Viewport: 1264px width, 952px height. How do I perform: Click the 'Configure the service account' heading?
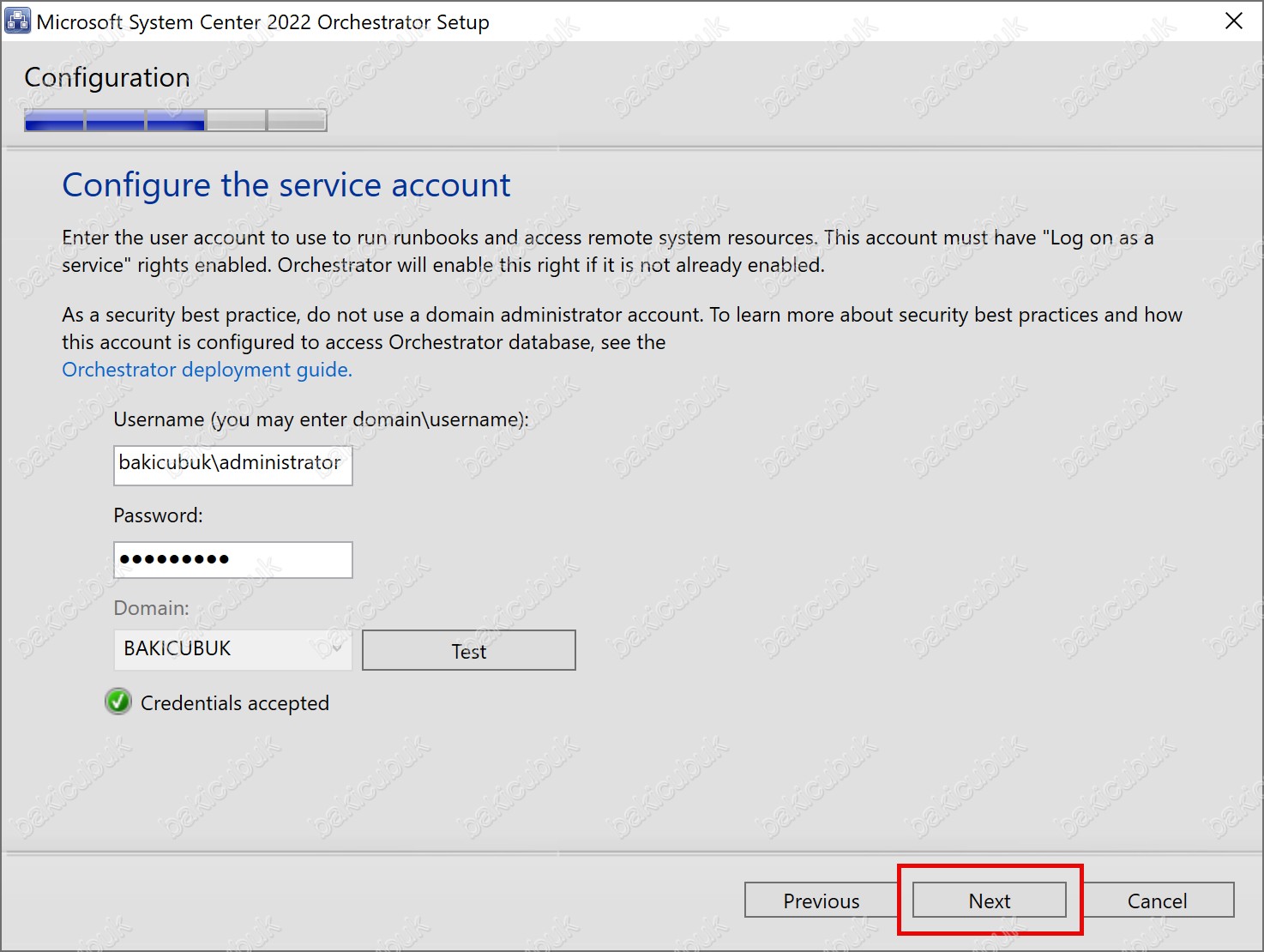pyautogui.click(x=286, y=185)
